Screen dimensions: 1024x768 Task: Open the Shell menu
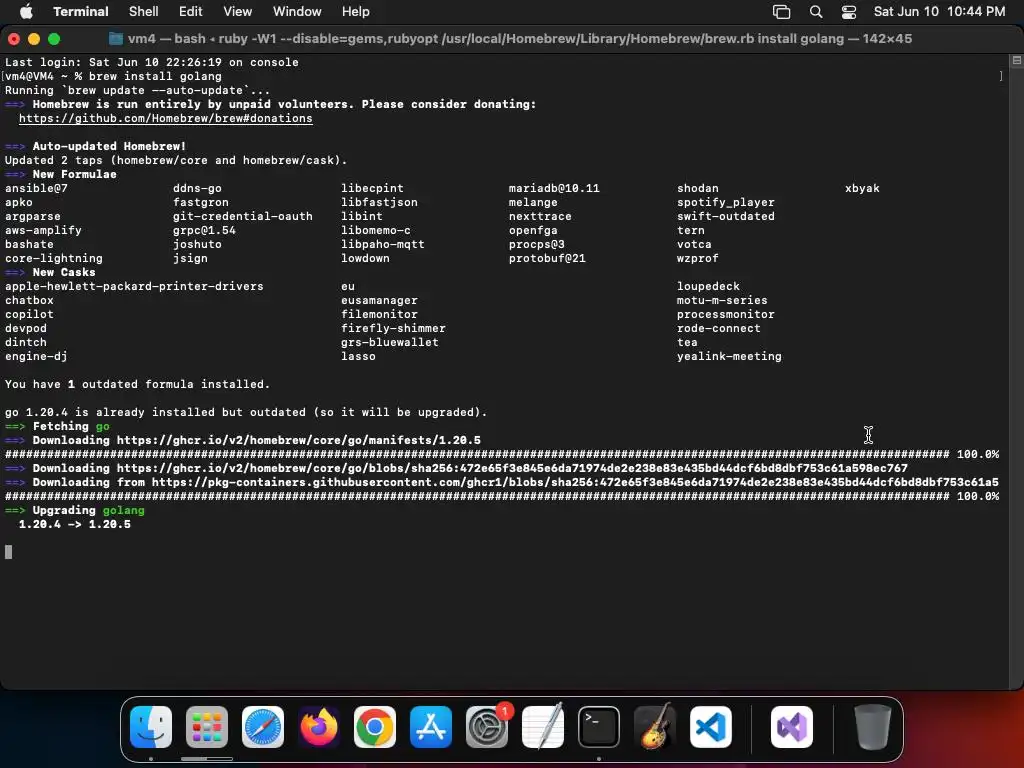[143, 11]
